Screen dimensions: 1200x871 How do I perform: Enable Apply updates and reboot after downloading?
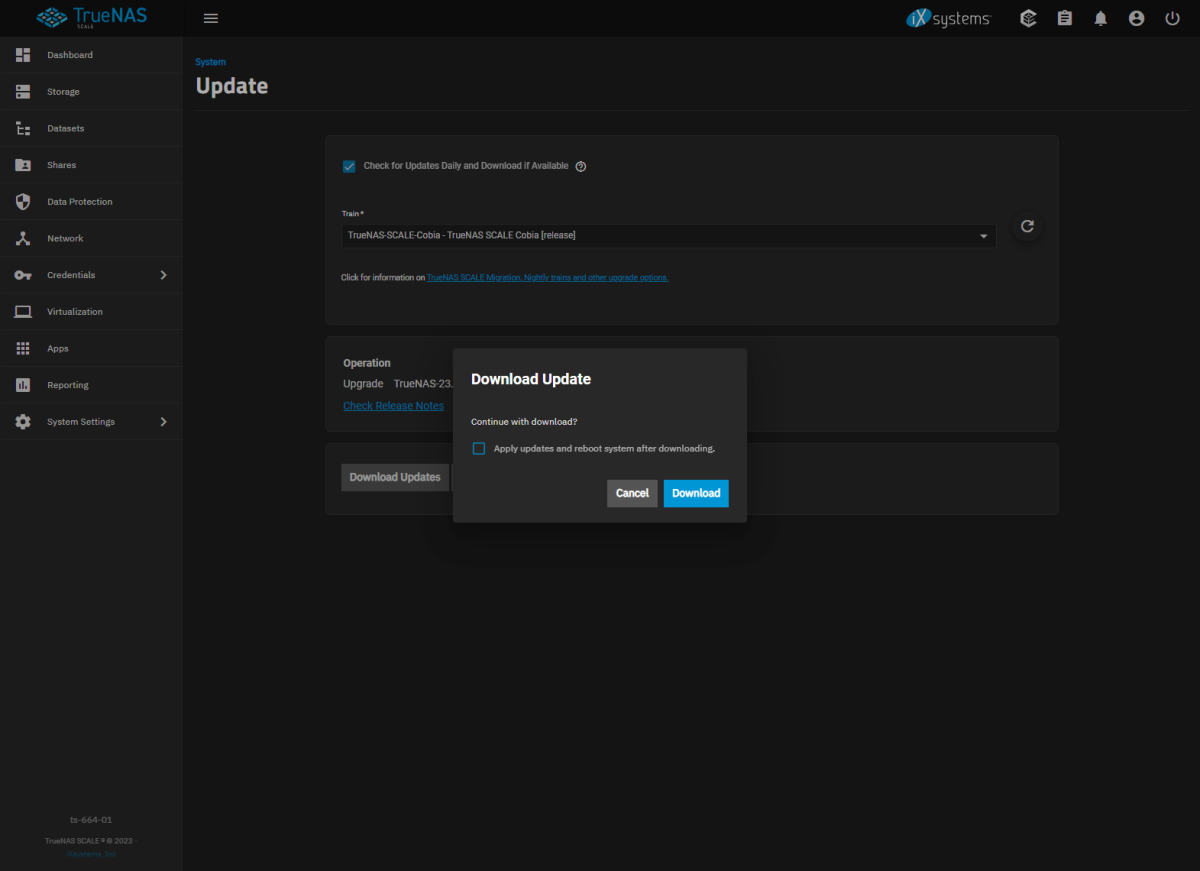pos(479,449)
